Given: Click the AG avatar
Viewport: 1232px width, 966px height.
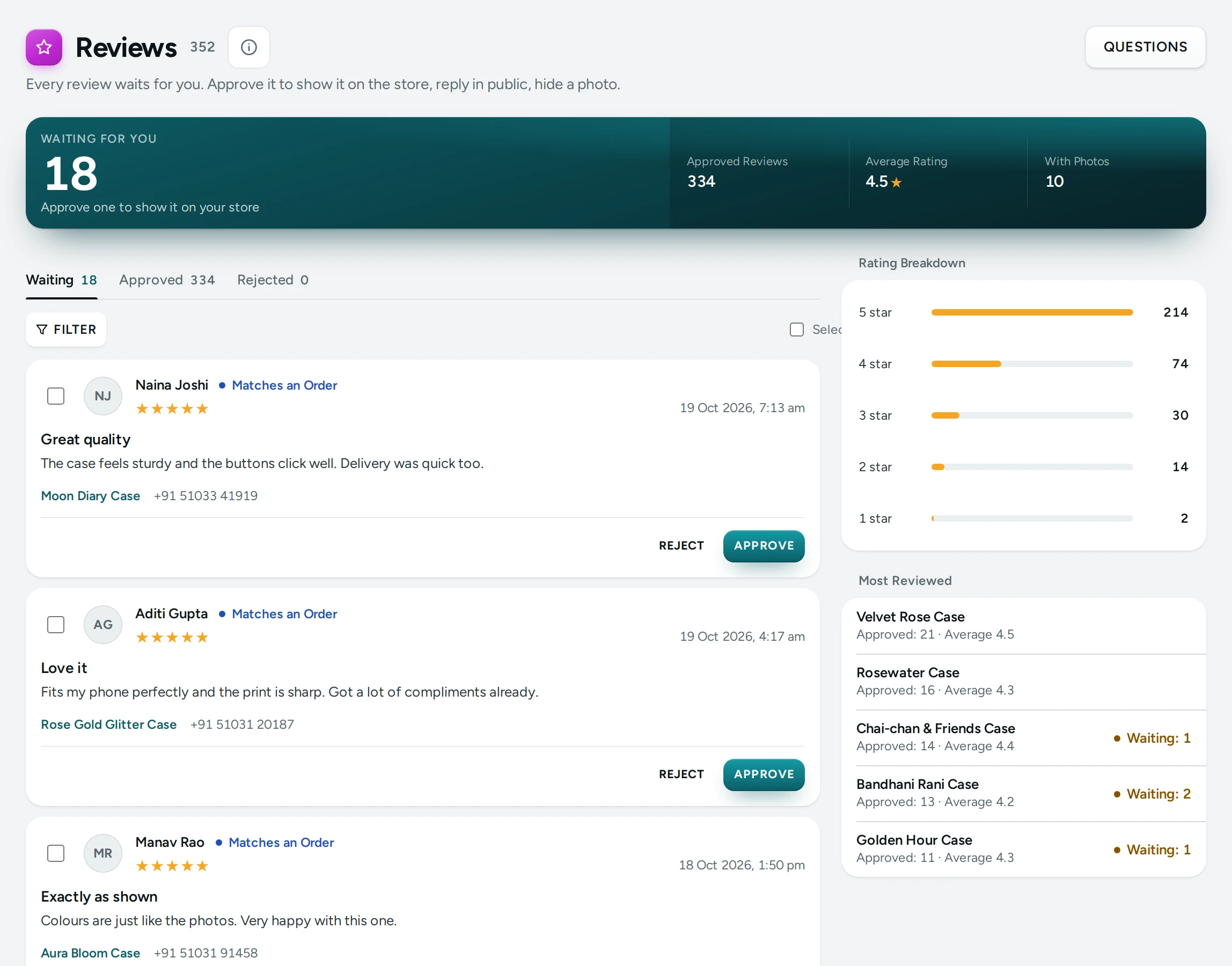Looking at the screenshot, I should [103, 624].
